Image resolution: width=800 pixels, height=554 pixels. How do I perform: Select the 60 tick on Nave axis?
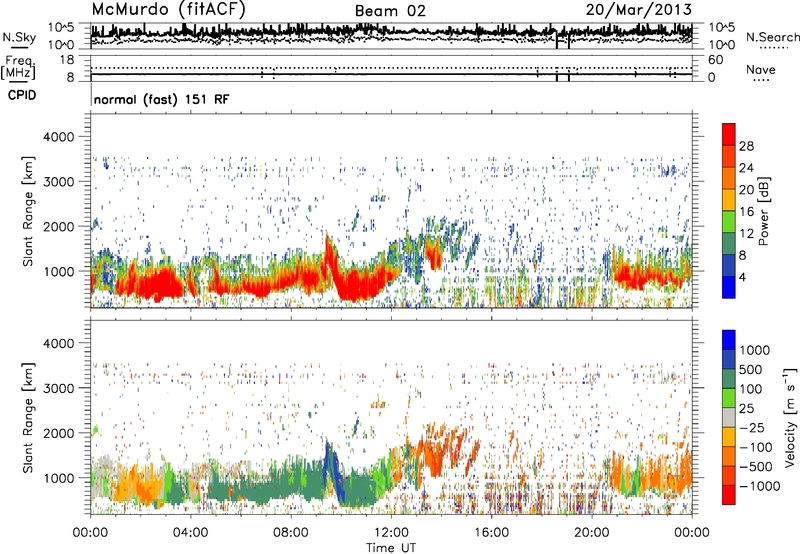715,60
